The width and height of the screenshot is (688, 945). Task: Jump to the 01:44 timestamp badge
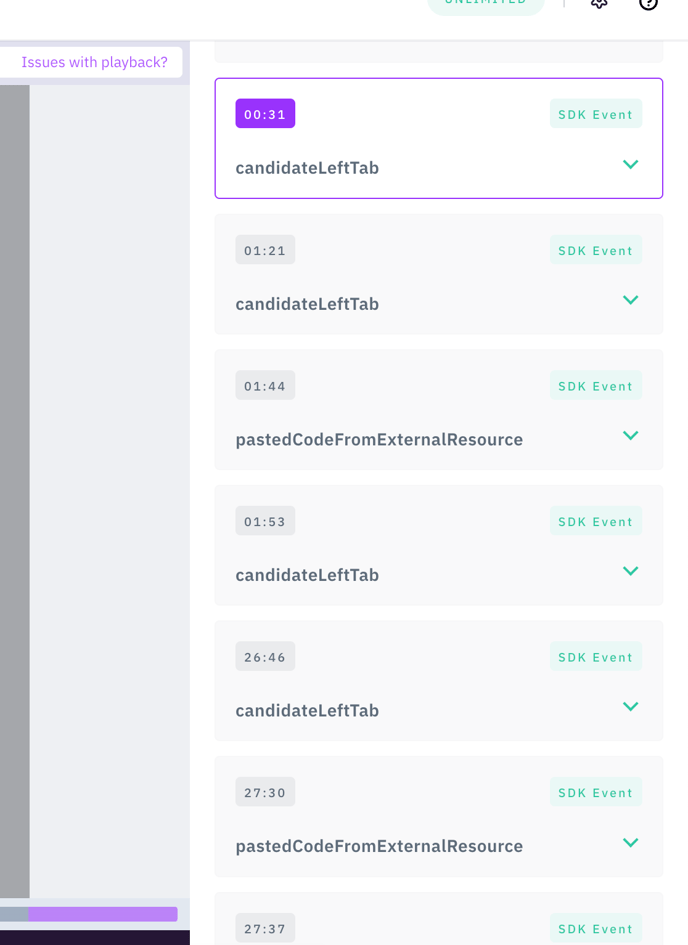tap(265, 386)
